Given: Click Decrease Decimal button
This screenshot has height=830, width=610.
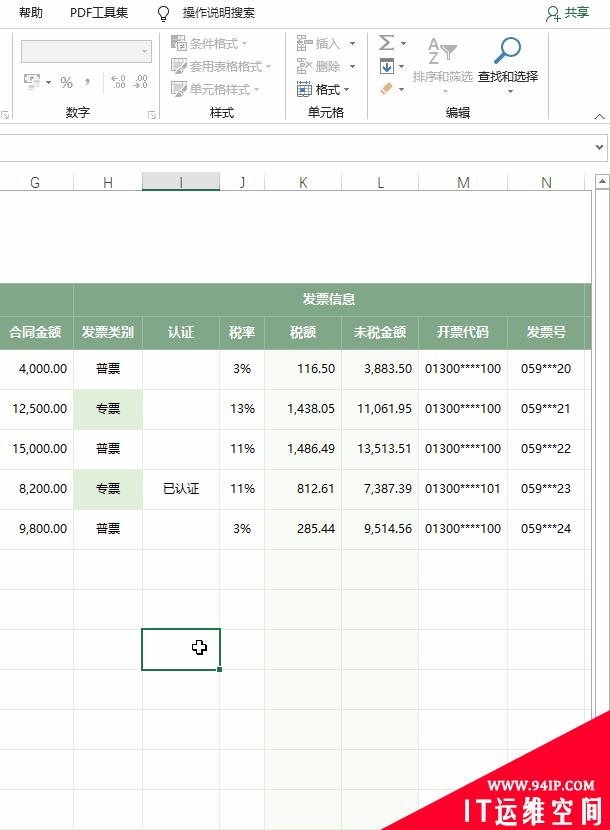Looking at the screenshot, I should (x=140, y=82).
